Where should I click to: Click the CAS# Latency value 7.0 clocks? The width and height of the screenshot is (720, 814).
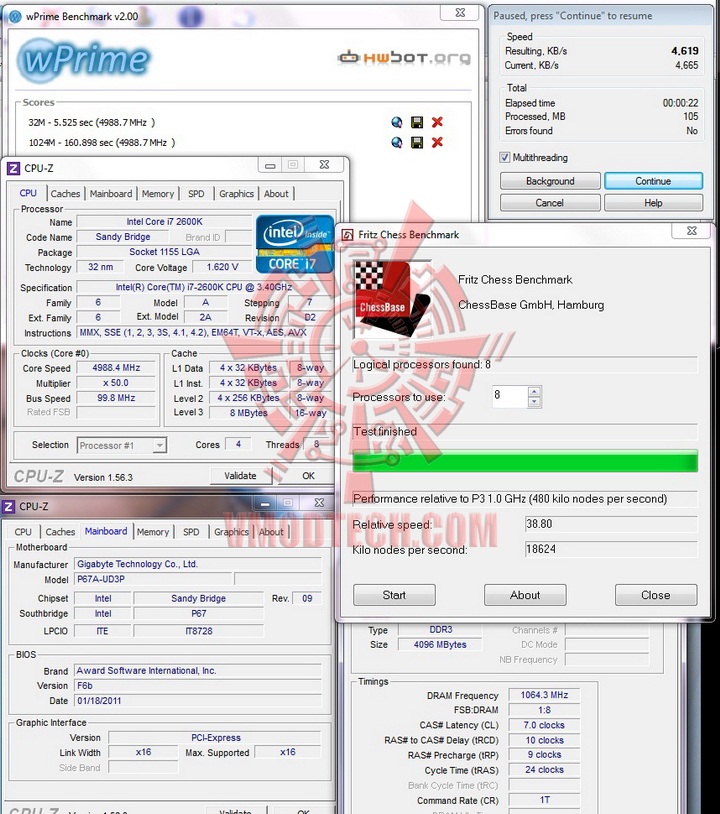544,725
